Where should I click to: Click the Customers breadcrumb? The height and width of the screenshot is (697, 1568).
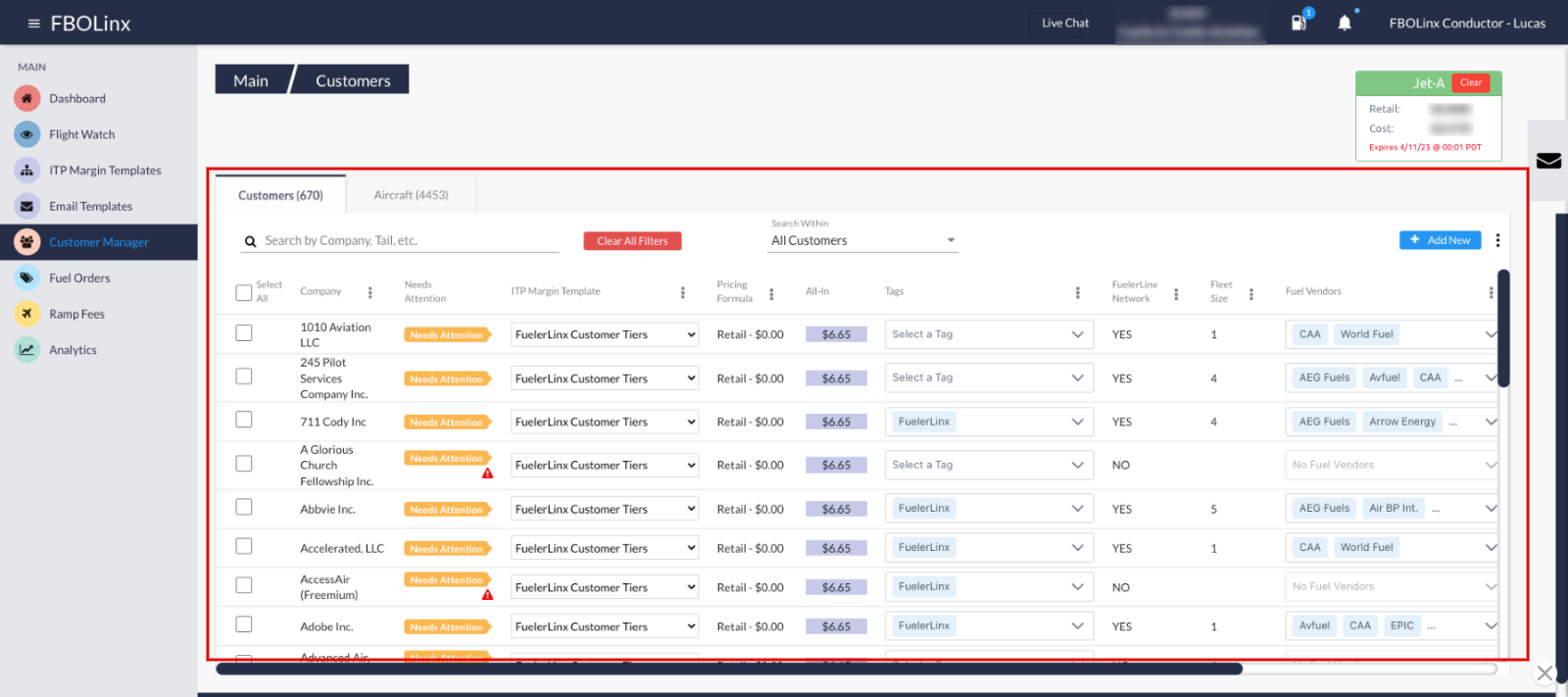tap(353, 80)
